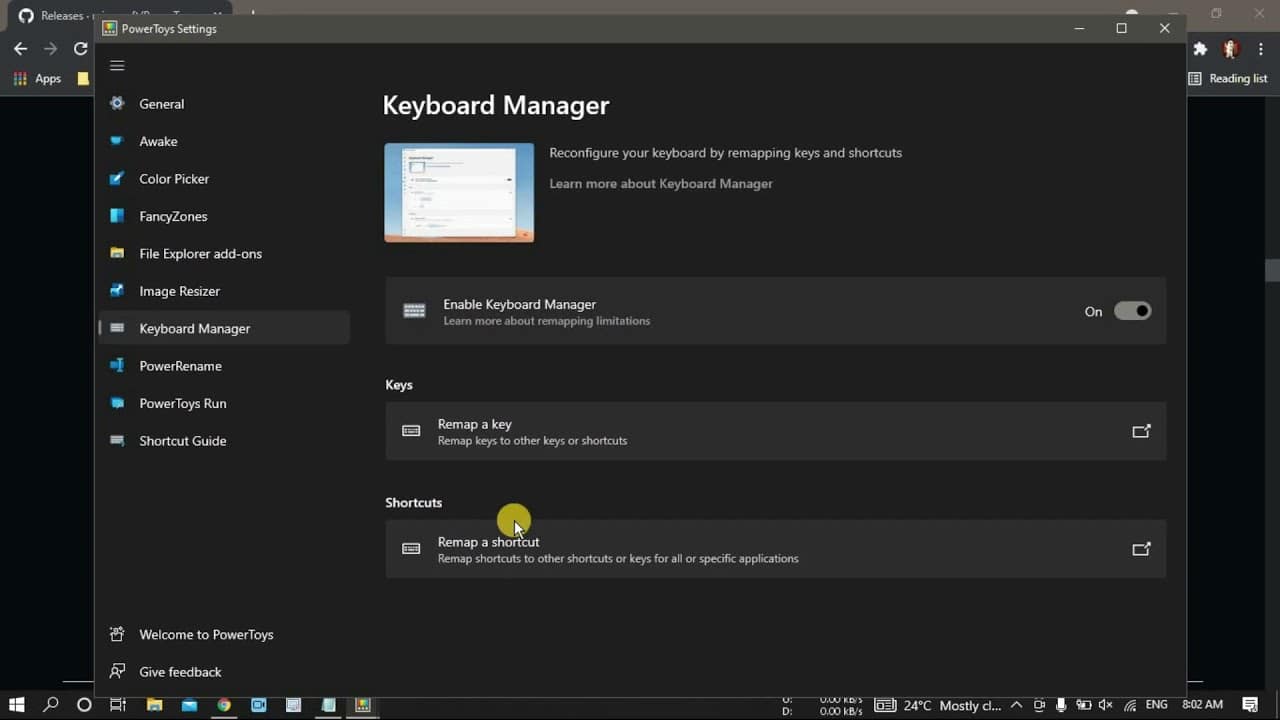Click the General gear icon in sidebar
The image size is (1280, 720).
click(x=118, y=104)
